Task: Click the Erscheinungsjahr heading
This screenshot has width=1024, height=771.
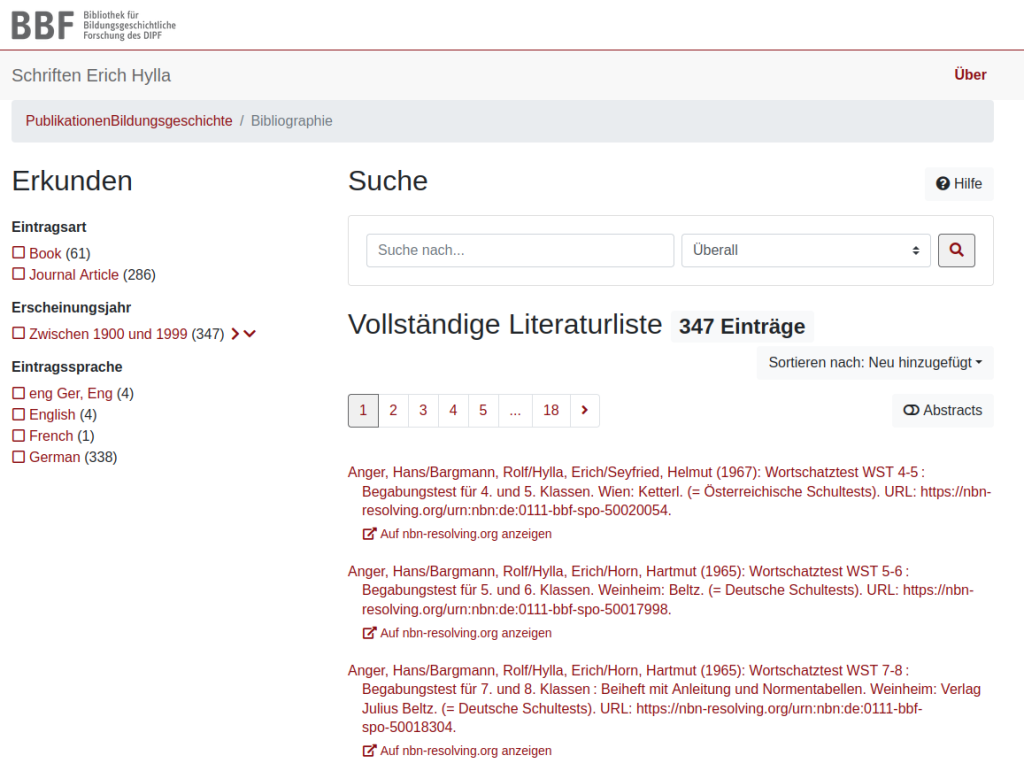Action: pyautogui.click(x=71, y=307)
